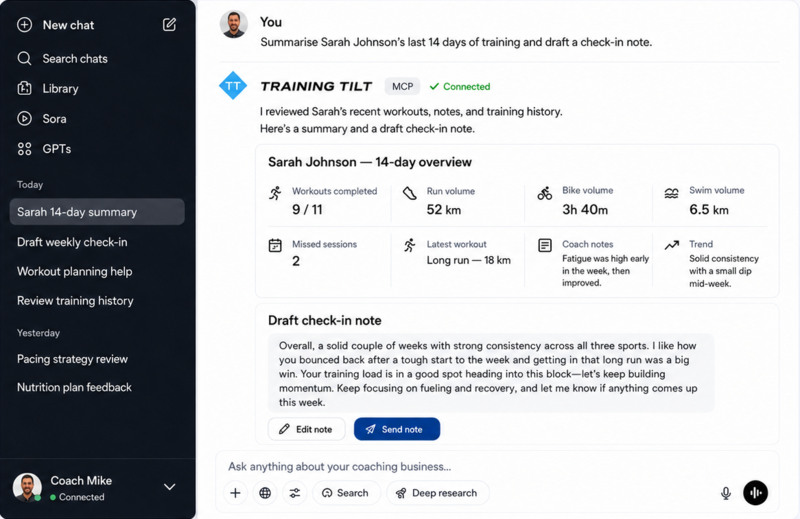The width and height of the screenshot is (800, 519).
Task: Click the Coach Mike profile avatar
Action: tap(27, 487)
